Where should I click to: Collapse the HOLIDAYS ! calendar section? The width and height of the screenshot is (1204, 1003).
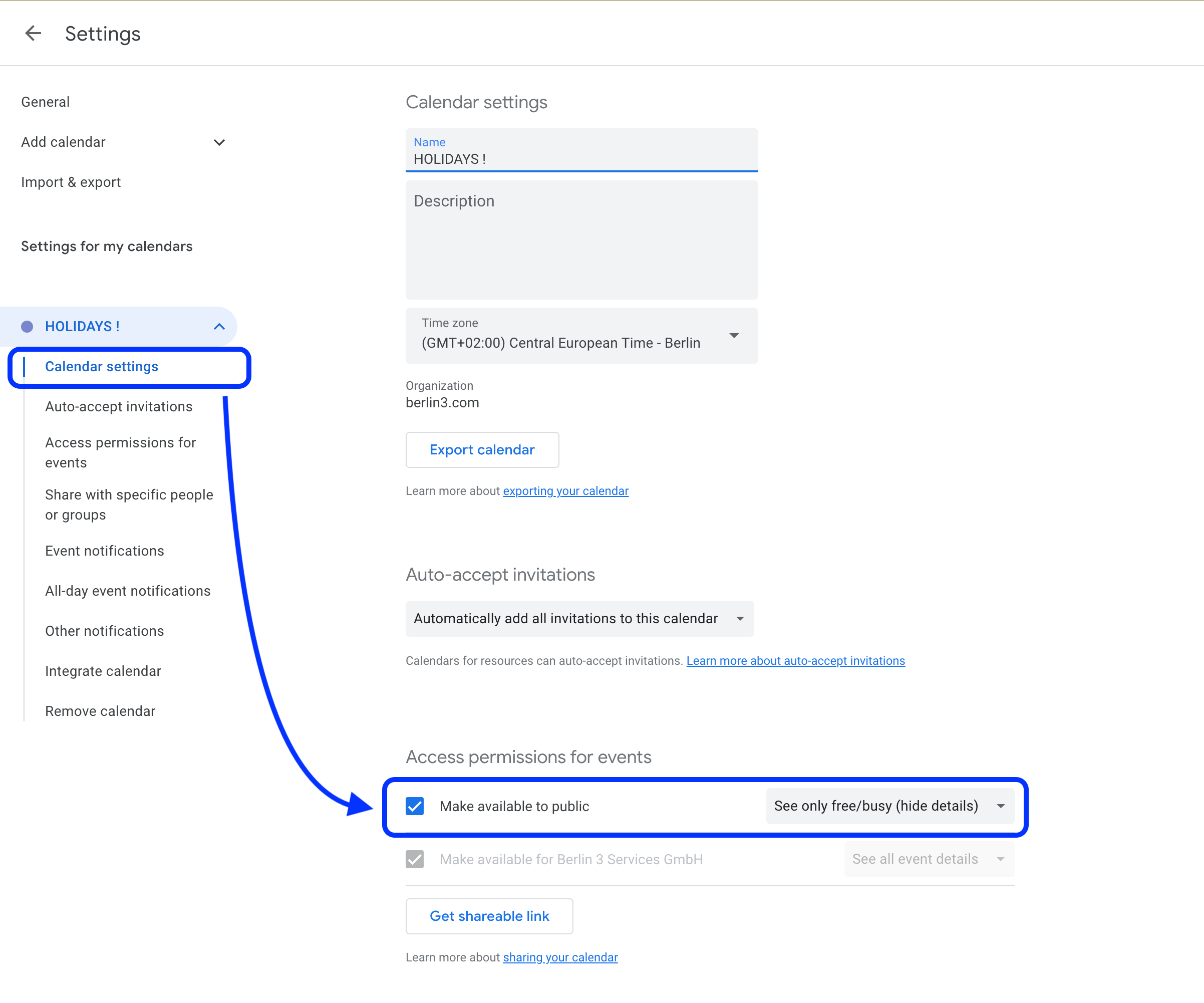(219, 326)
